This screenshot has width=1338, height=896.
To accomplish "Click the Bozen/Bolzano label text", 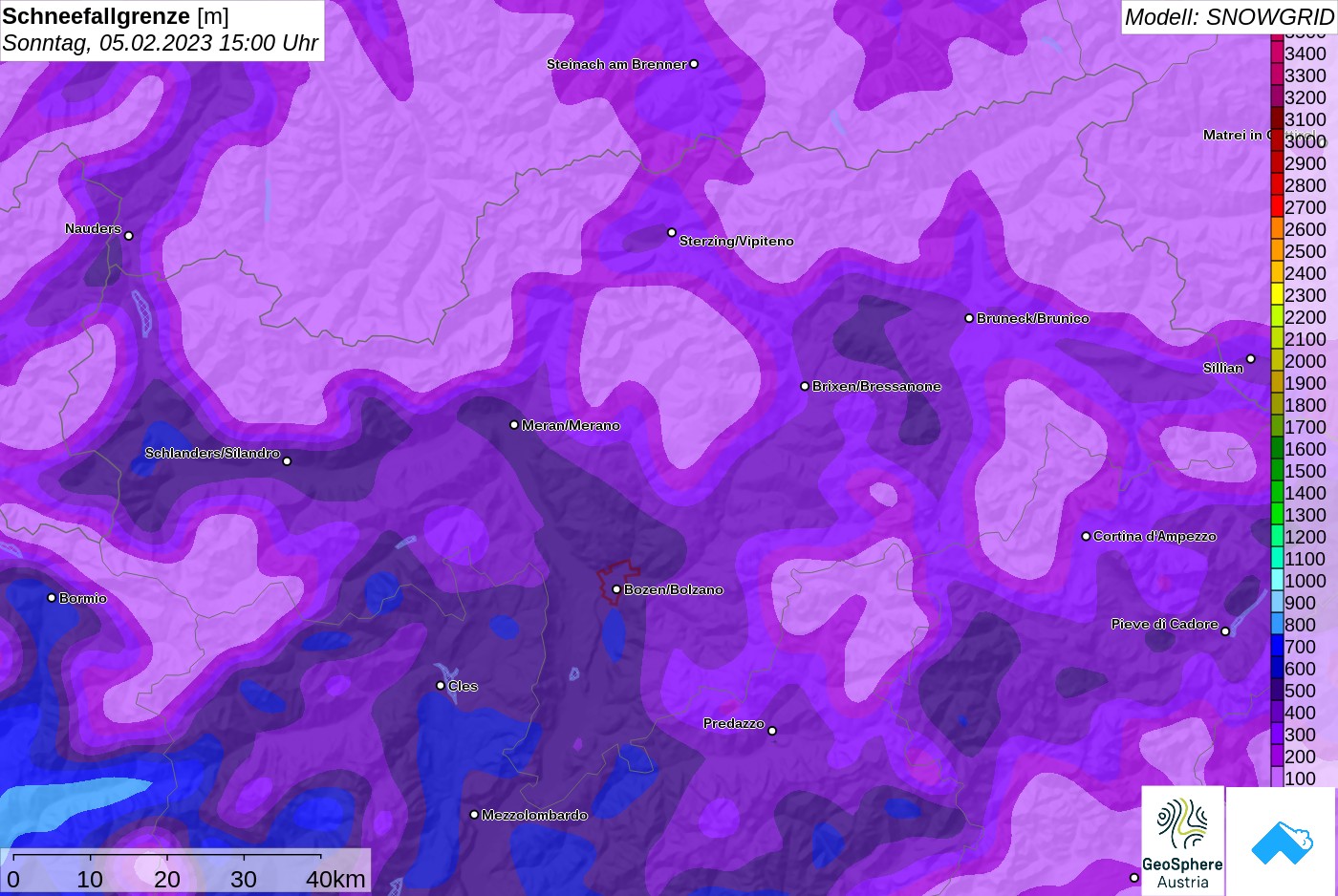I will pos(674,589).
